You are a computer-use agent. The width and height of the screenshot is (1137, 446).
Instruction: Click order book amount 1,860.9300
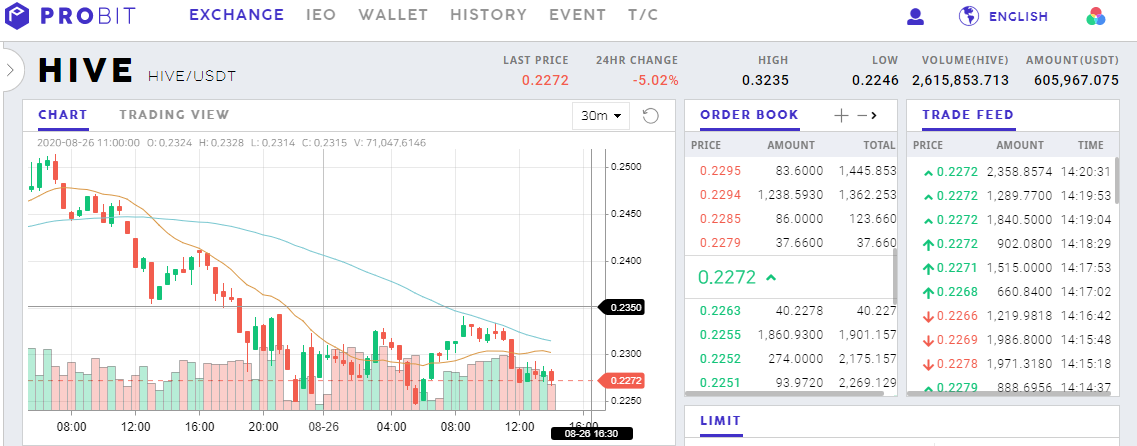click(x=790, y=335)
